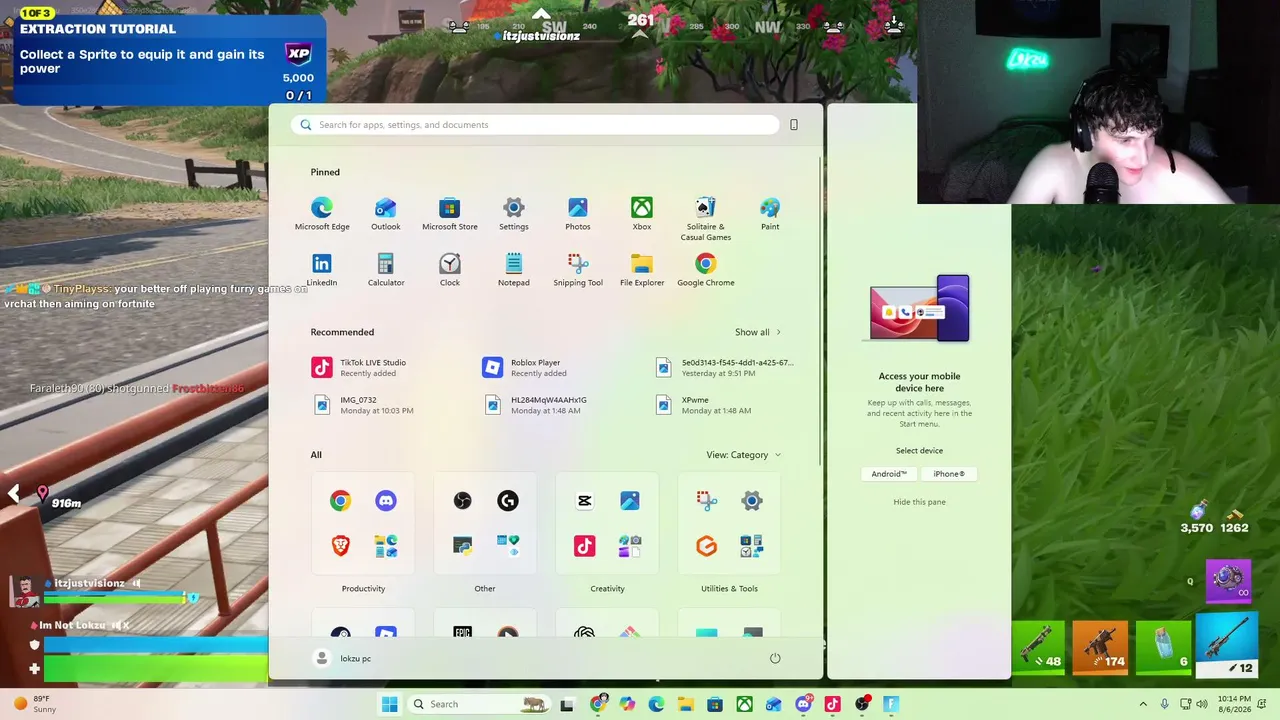Launch the pinned Photos app

pos(578,214)
